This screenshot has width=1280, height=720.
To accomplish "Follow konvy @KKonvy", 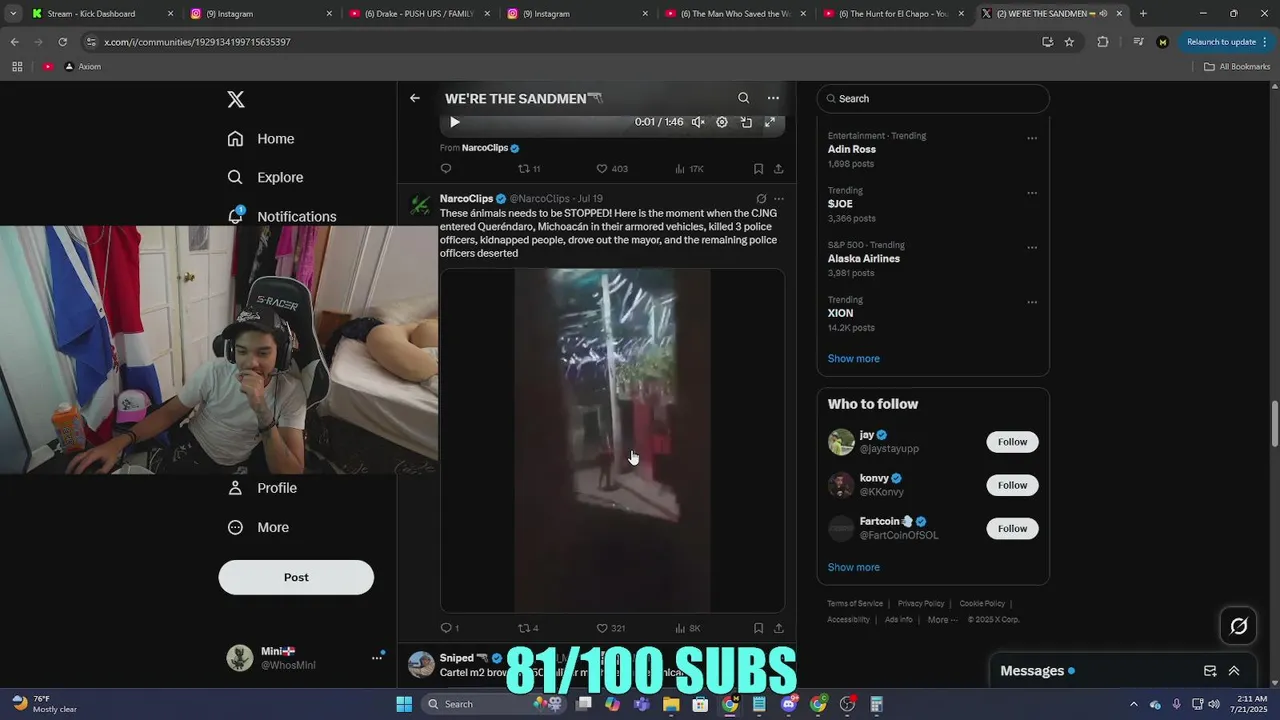I will (x=1012, y=485).
